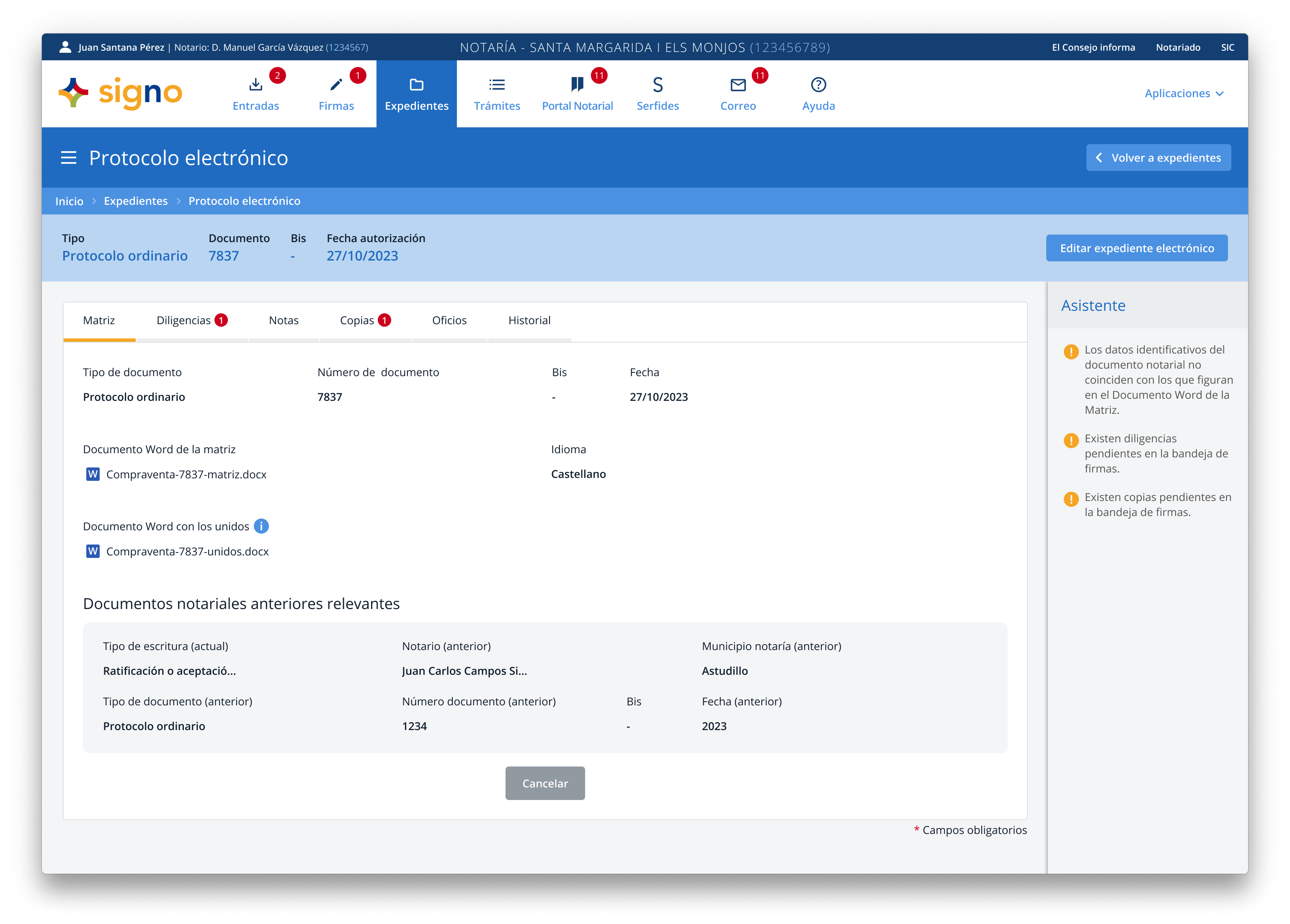Open El Consejo informa link
This screenshot has height=924, width=1290.
[1093, 47]
